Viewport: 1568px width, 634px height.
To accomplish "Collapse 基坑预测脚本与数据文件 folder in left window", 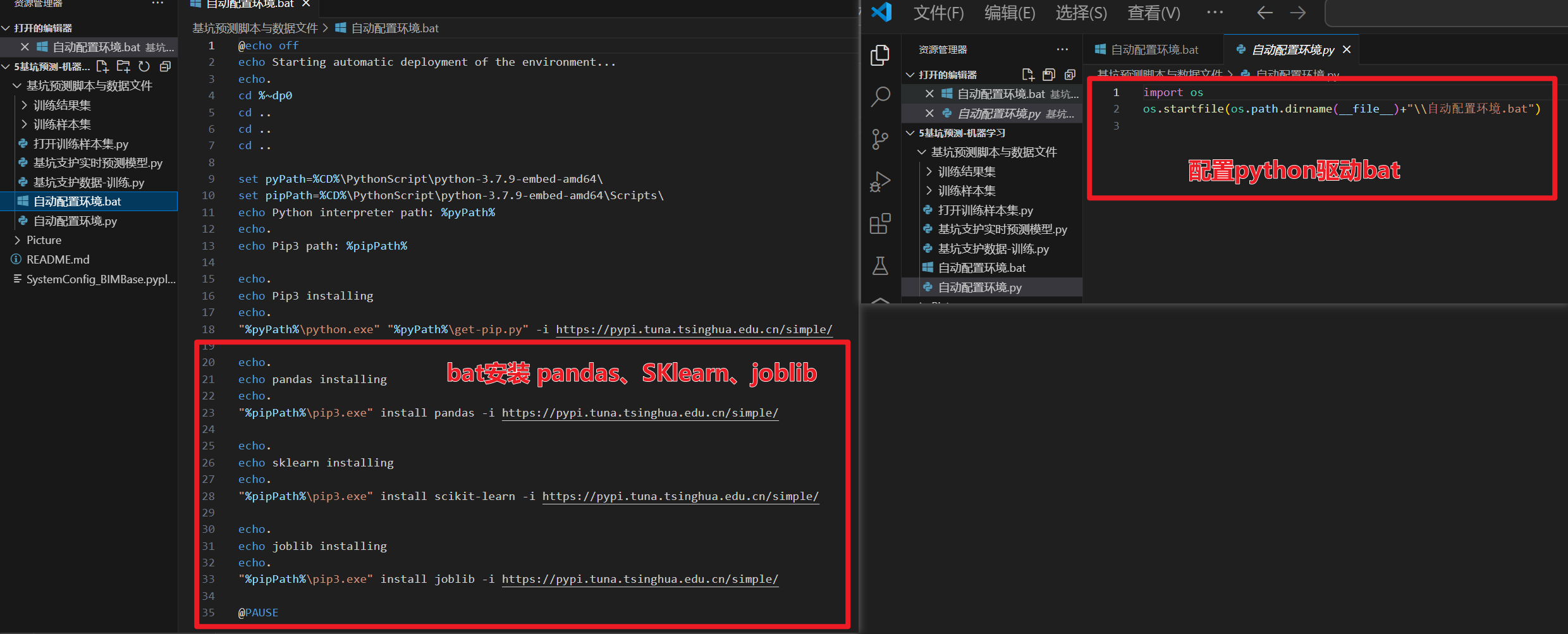I will pyautogui.click(x=17, y=85).
